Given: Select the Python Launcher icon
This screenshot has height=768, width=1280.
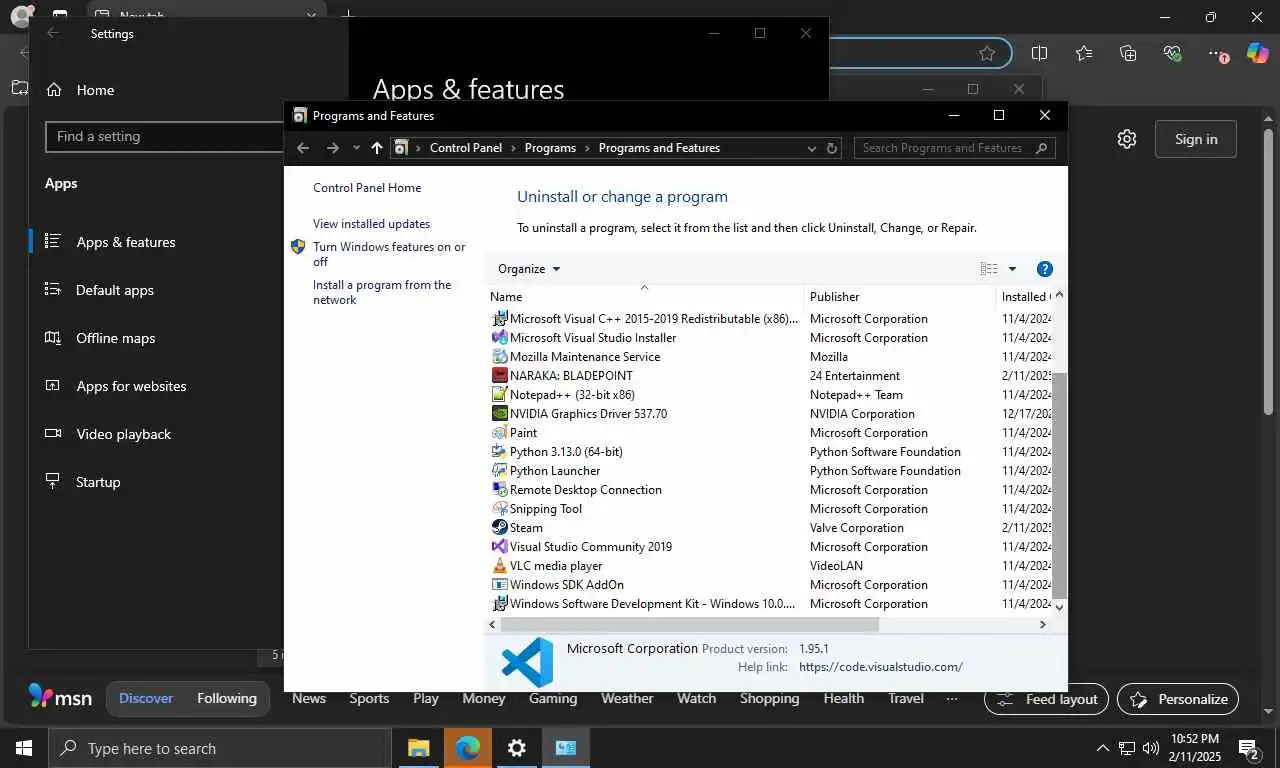Looking at the screenshot, I should [x=500, y=471].
